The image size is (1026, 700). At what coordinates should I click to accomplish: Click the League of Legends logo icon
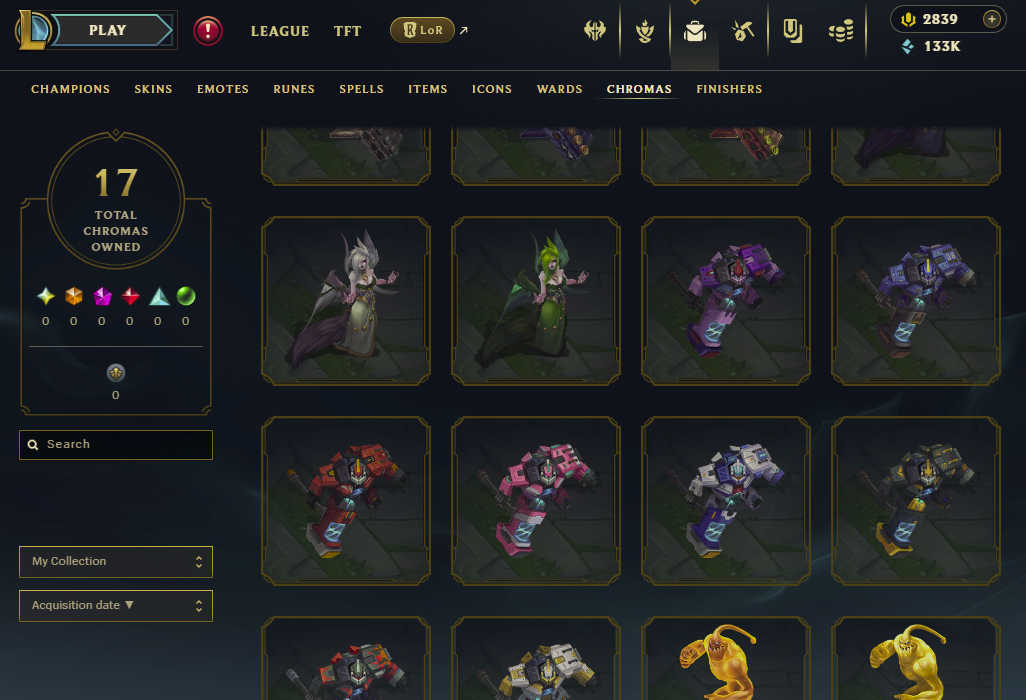pyautogui.click(x=33, y=30)
